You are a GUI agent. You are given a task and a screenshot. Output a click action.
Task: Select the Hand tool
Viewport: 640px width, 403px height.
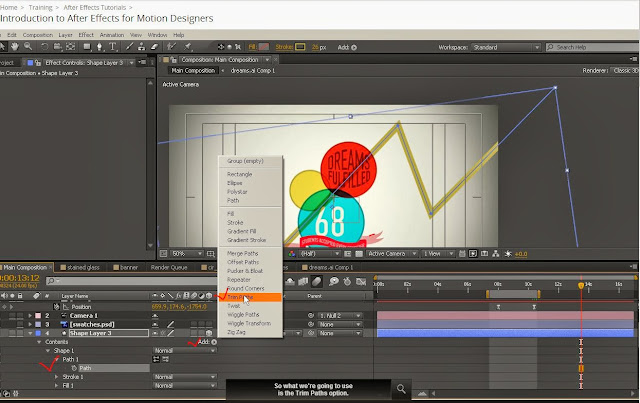(x=15, y=47)
